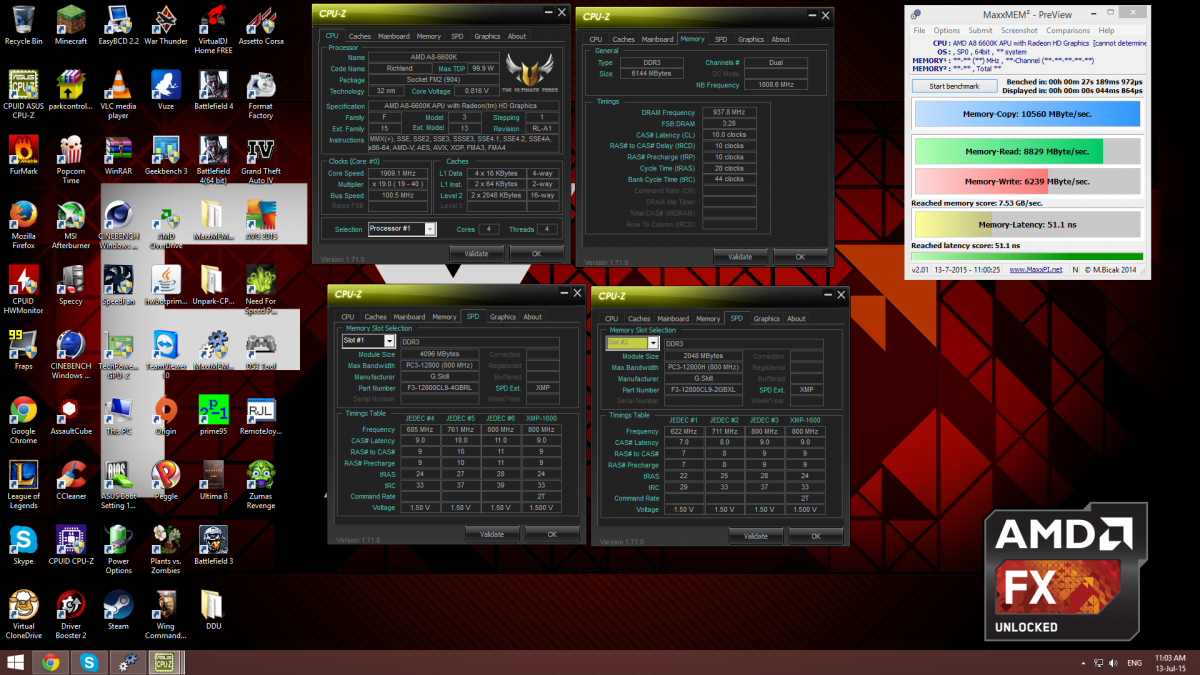
Task: Click the Memory-Copy result bar
Action: pos(1027,114)
